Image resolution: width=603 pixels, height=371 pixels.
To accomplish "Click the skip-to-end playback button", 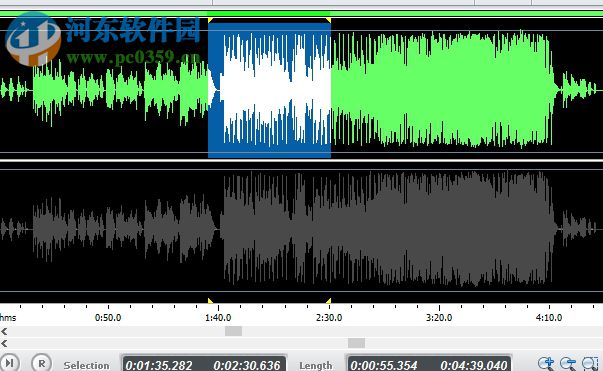I will pyautogui.click(x=9, y=363).
